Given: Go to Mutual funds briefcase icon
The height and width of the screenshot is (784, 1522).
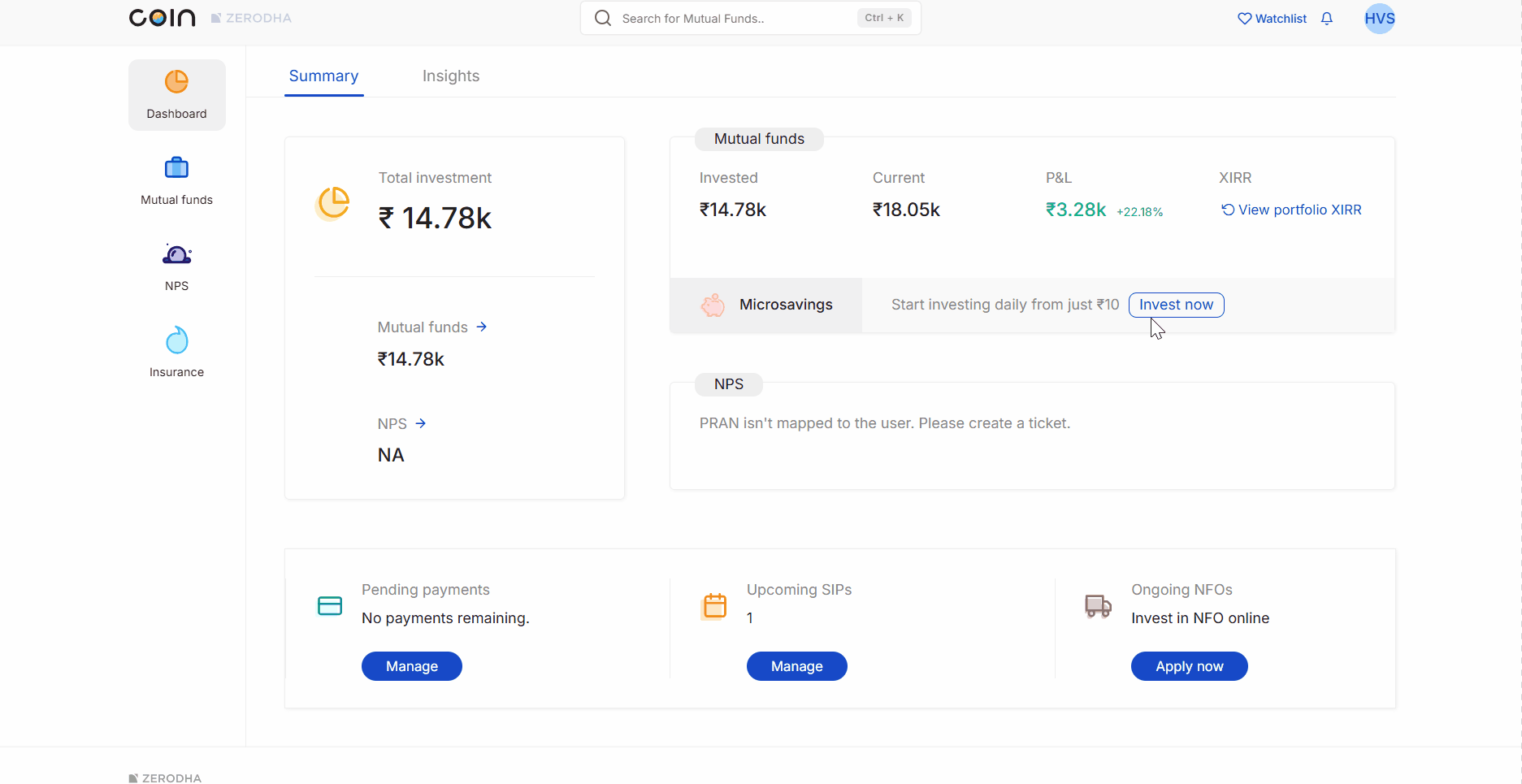Looking at the screenshot, I should [x=176, y=168].
